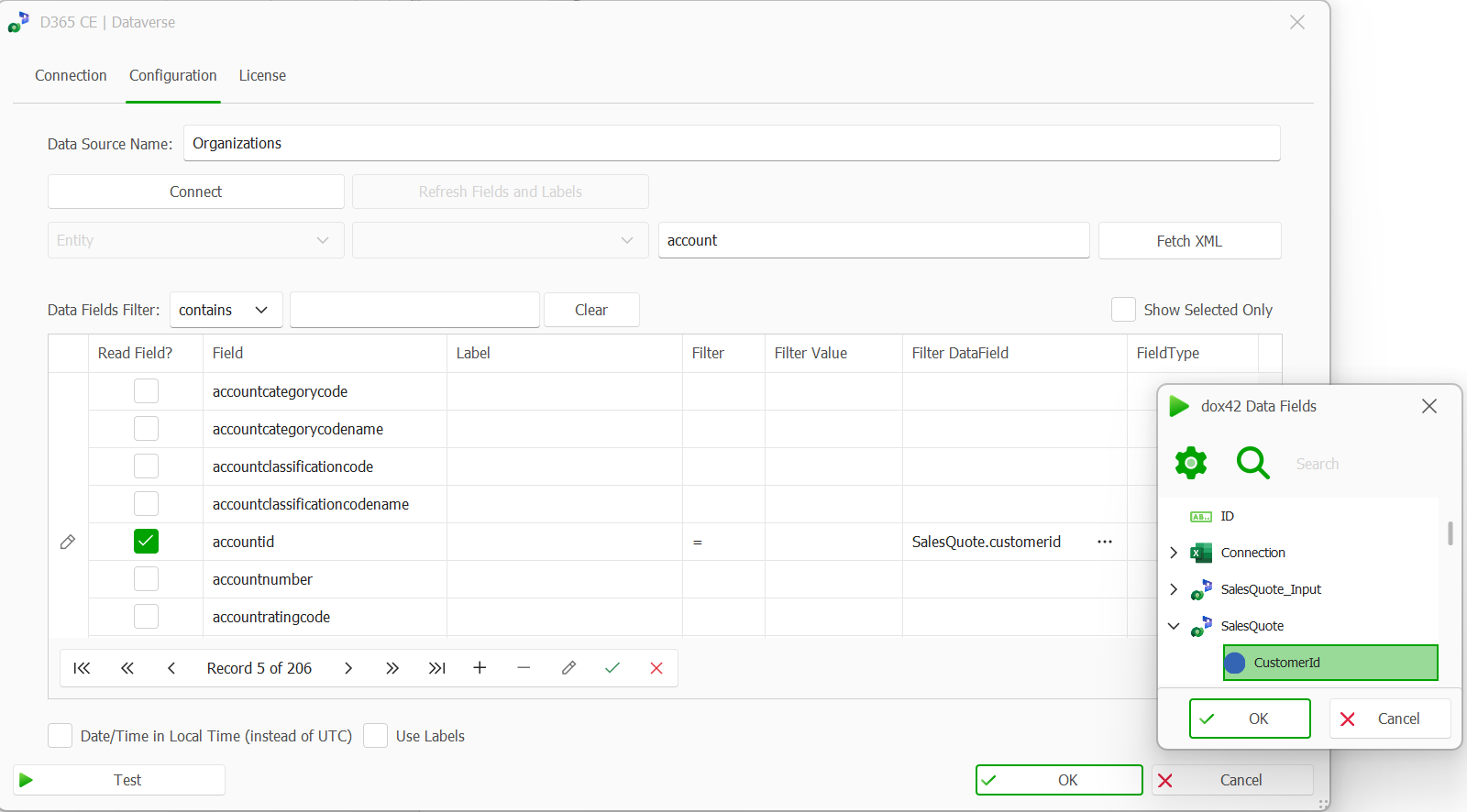Cancel the main Dataverse dialog
Viewport: 1467px width, 812px height.
point(1232,780)
